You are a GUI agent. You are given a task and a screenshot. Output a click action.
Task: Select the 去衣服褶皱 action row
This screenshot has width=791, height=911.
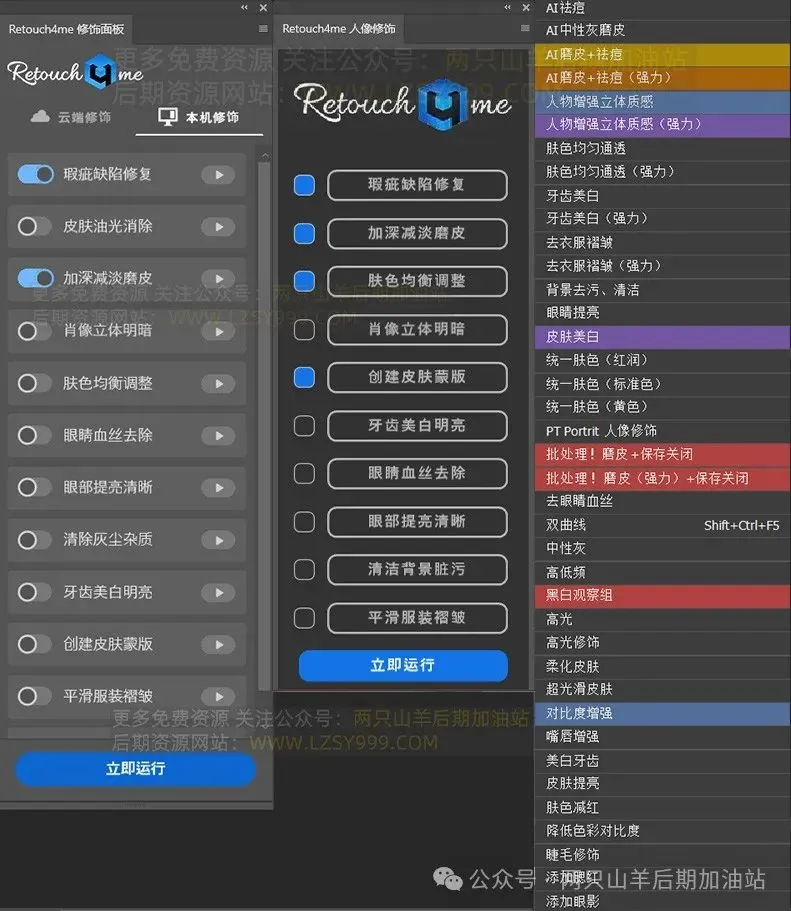[x=662, y=243]
